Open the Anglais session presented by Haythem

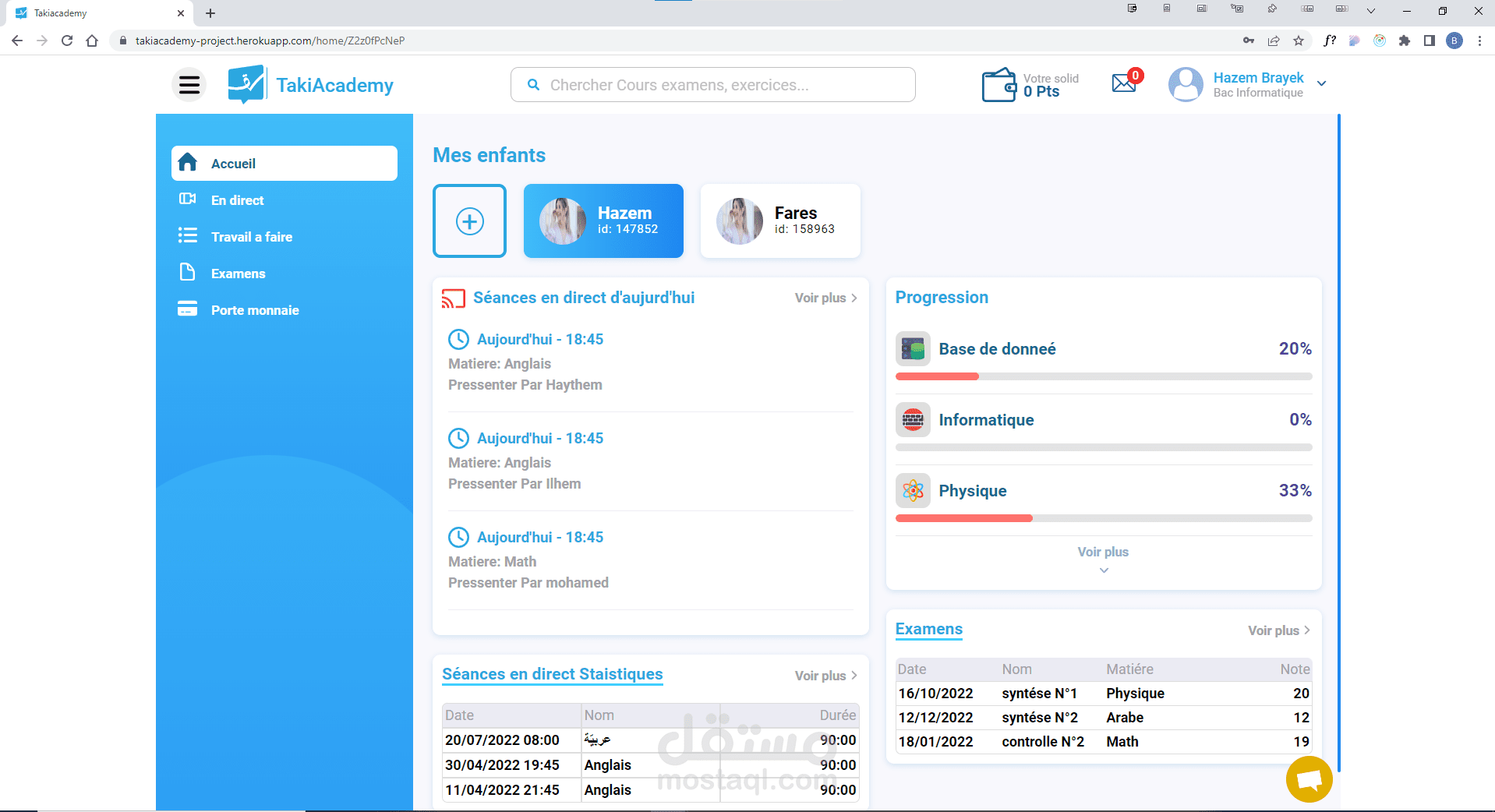651,362
